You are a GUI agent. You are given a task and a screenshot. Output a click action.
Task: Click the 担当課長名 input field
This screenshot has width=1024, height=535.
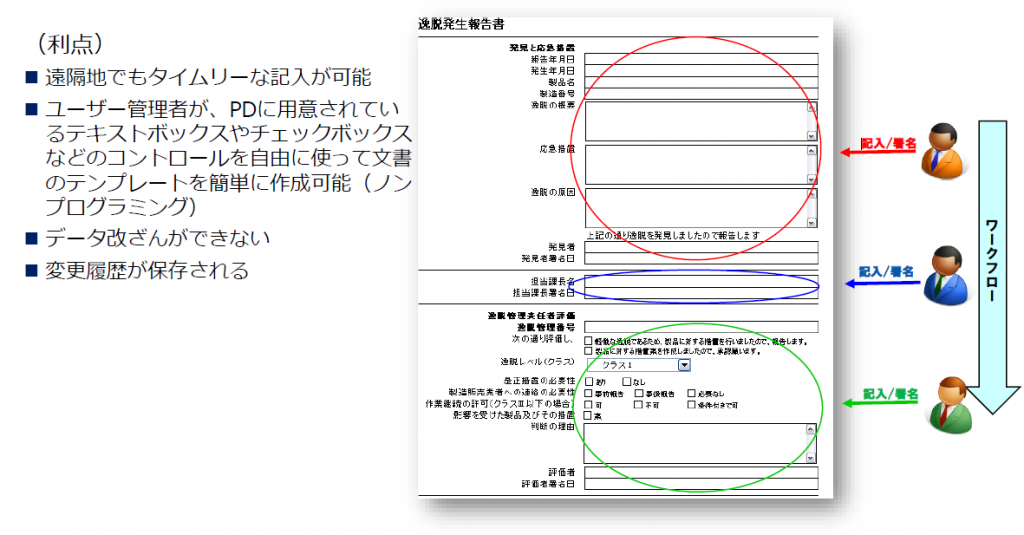pos(701,282)
